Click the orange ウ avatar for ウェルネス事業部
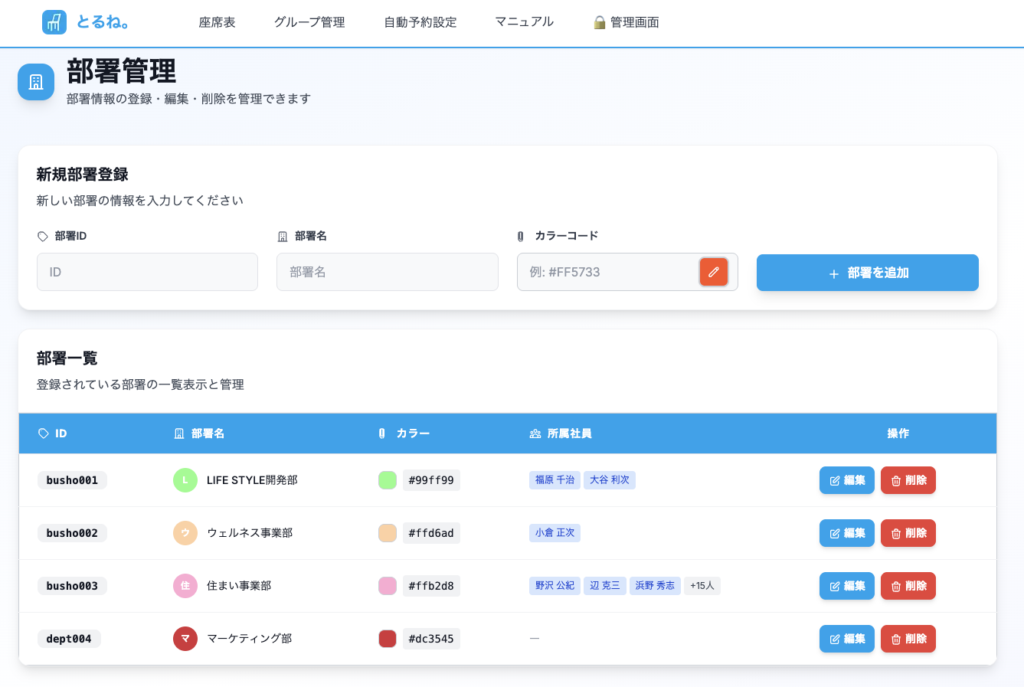Viewport: 1024px width, 687px height. pos(185,533)
